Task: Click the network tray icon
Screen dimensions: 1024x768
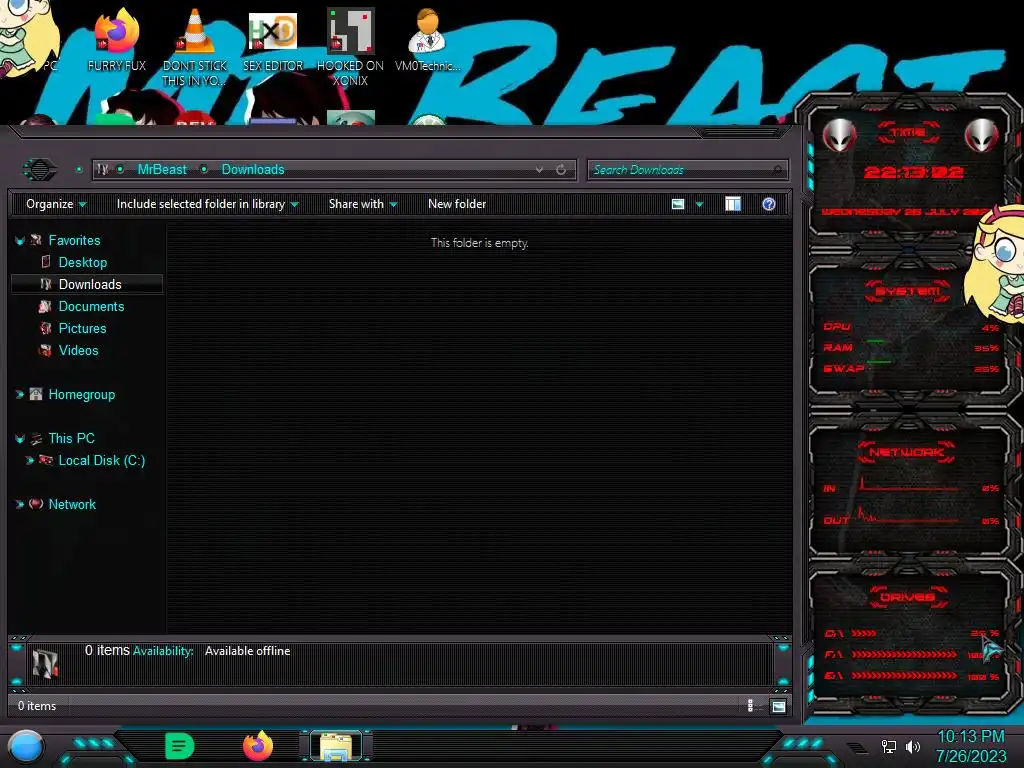Action: pyautogui.click(x=888, y=746)
